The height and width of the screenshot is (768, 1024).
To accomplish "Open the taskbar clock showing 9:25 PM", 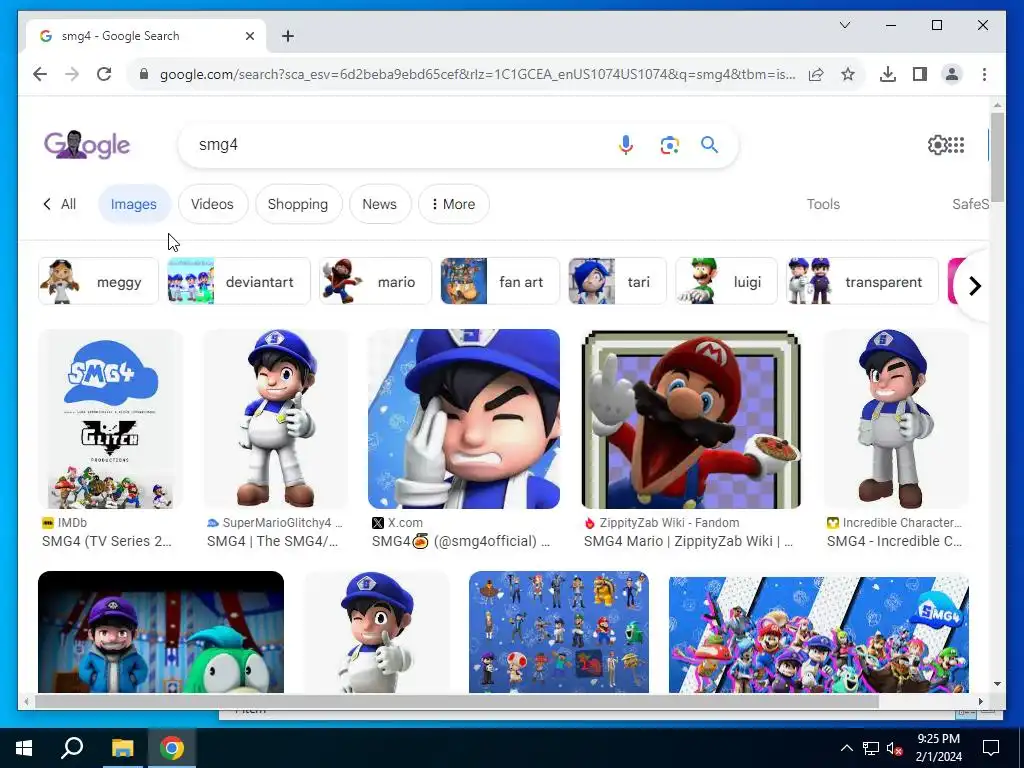I will [x=938, y=748].
